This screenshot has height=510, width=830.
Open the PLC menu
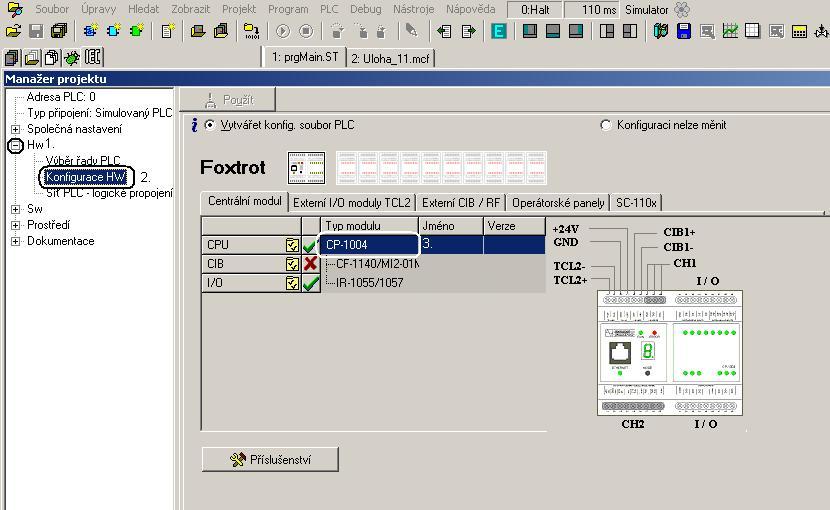(329, 9)
